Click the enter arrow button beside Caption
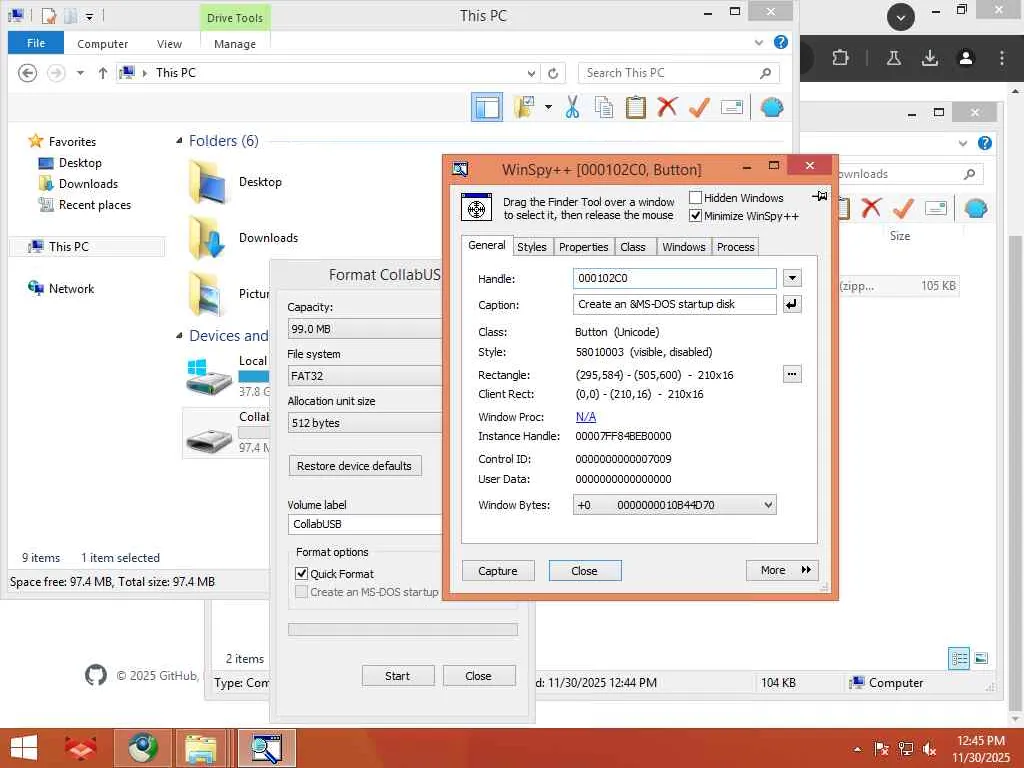The width and height of the screenshot is (1024, 768). (792, 304)
